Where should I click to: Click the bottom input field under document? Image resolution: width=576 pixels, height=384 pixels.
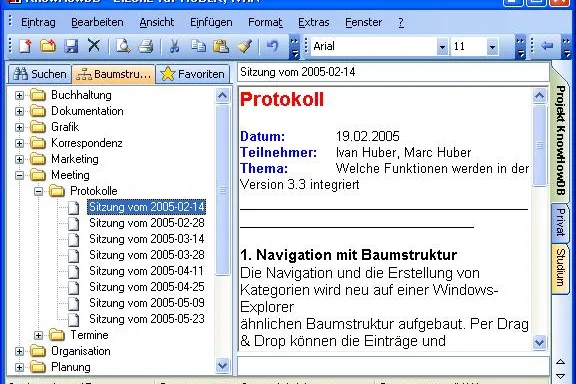(x=393, y=366)
